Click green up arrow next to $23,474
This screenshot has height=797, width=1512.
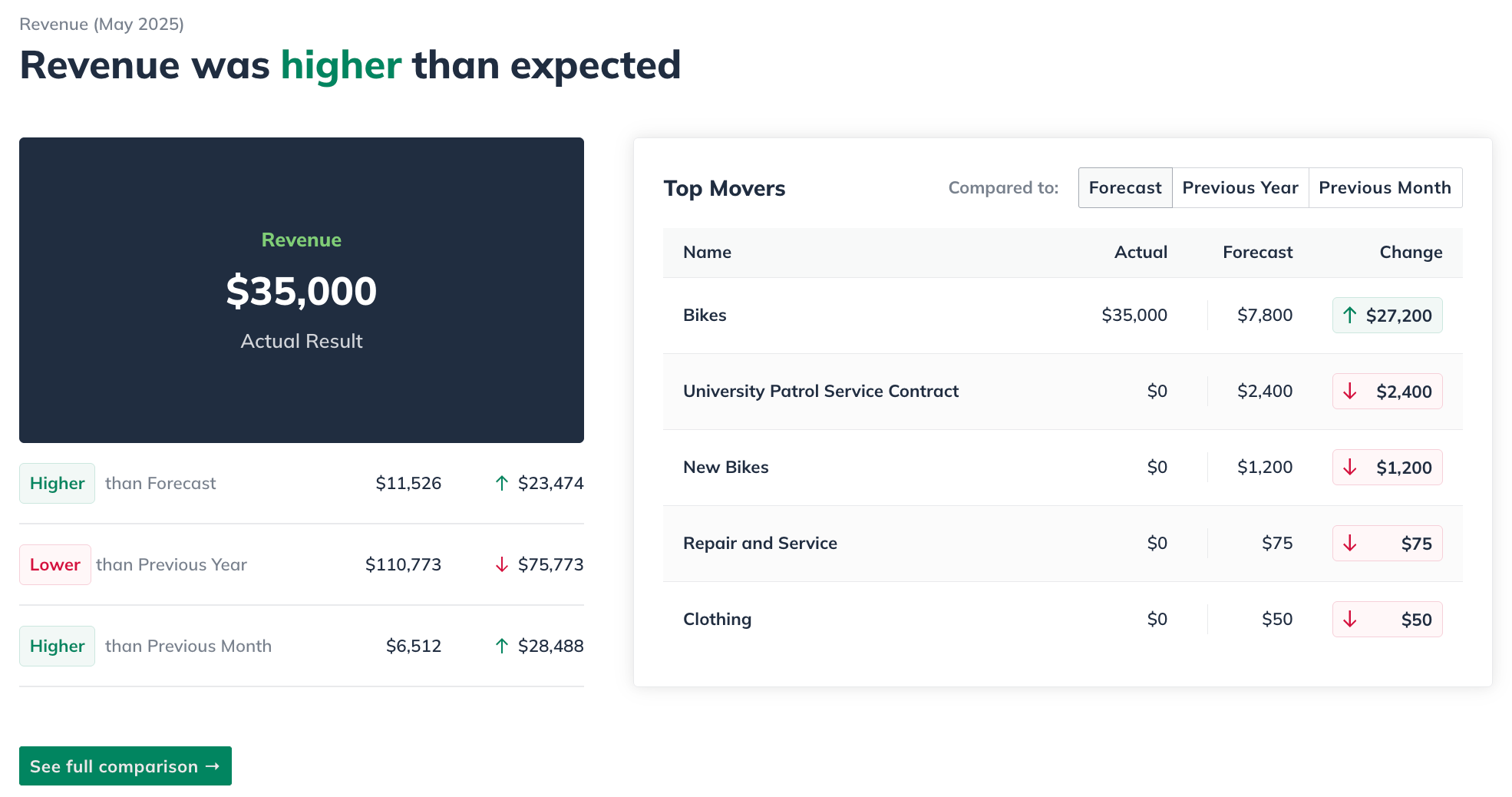(x=502, y=483)
